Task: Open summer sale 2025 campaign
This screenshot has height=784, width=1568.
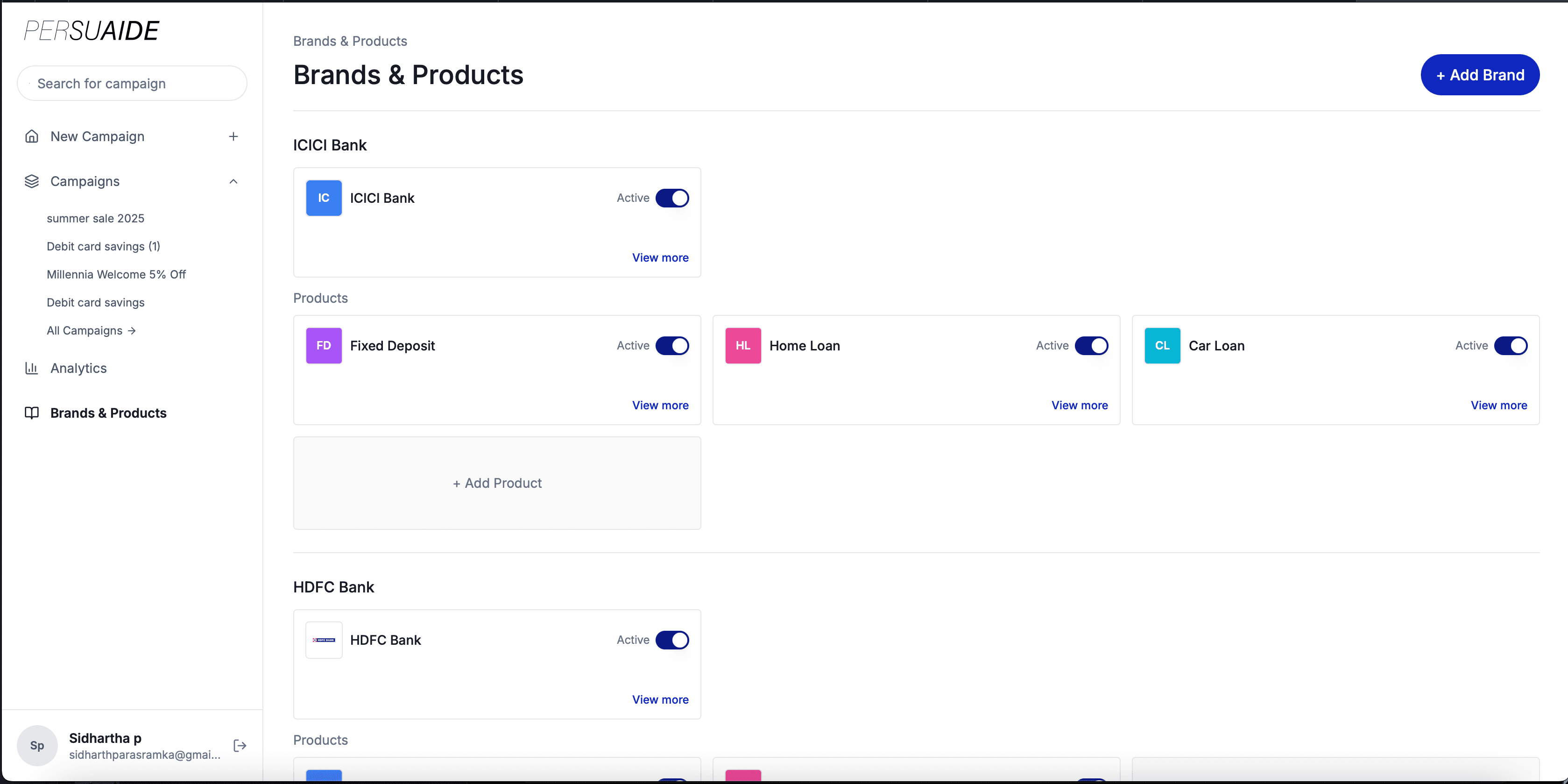Action: (96, 218)
